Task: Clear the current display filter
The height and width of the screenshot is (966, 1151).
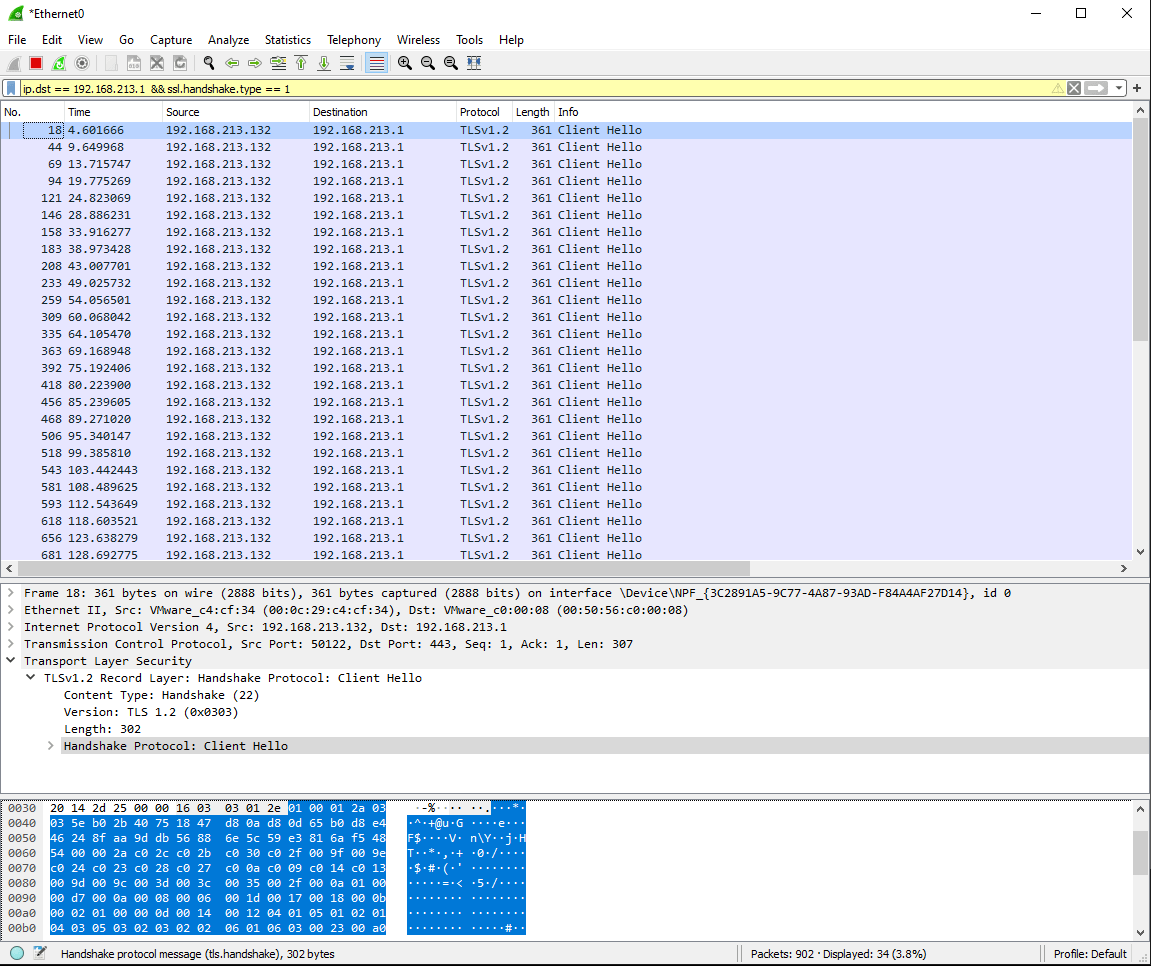Action: (1073, 88)
